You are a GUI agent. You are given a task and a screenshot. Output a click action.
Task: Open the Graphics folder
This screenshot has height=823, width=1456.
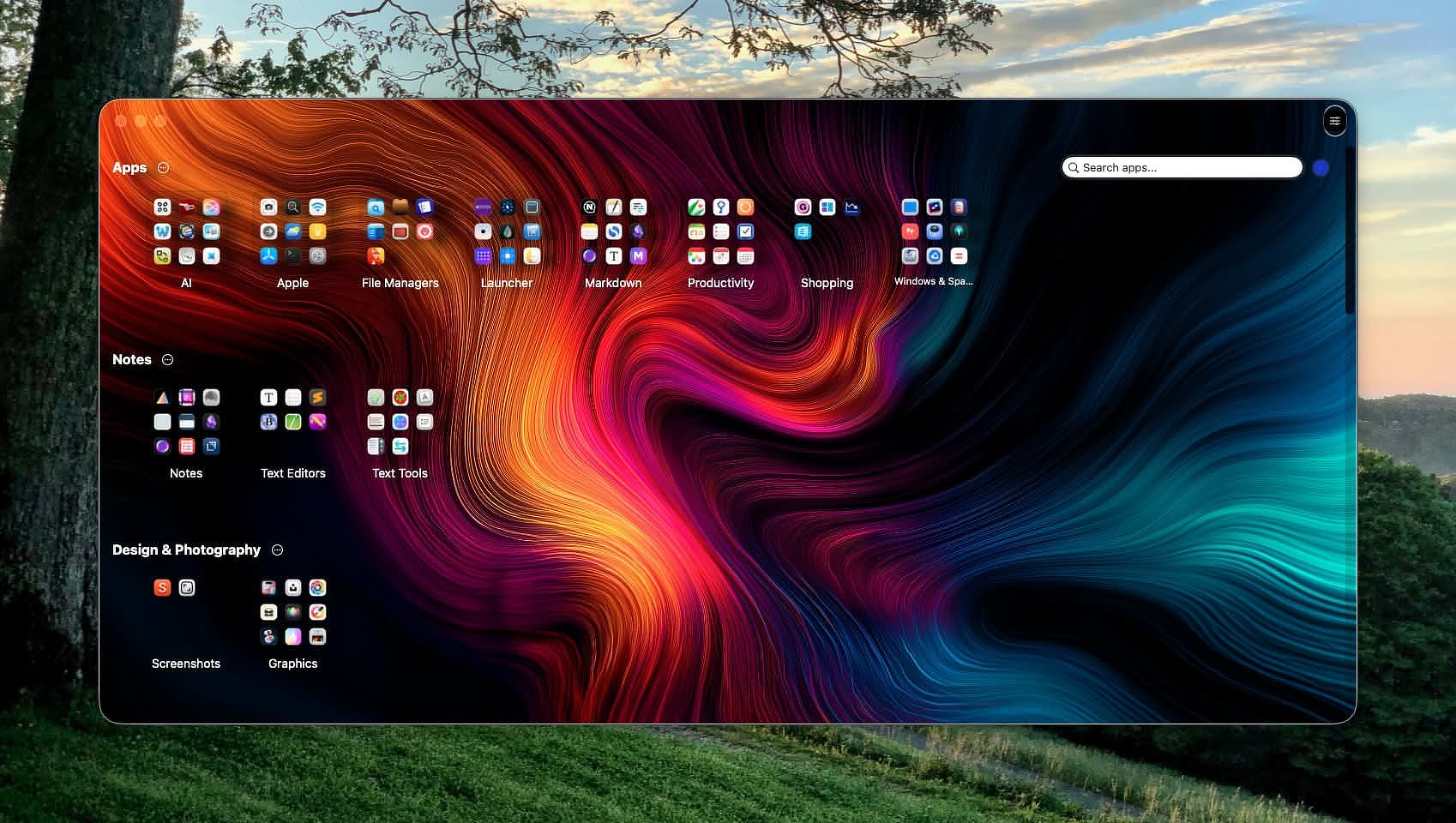292,613
